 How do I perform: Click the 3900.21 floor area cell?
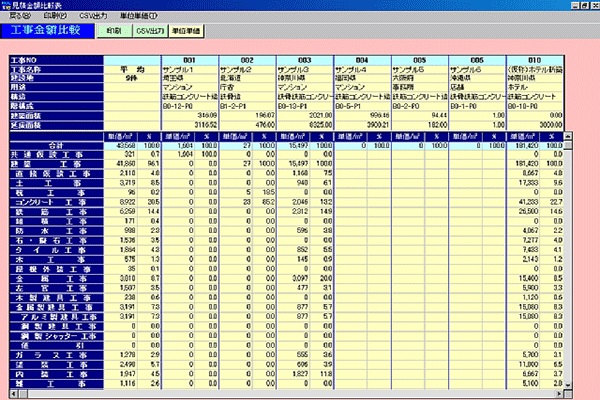click(362, 125)
